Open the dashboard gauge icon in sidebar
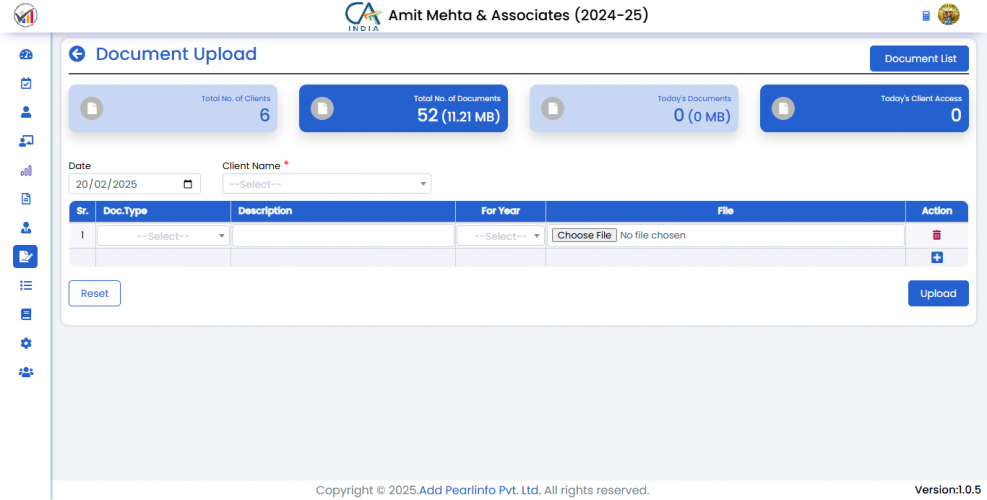 (26, 54)
